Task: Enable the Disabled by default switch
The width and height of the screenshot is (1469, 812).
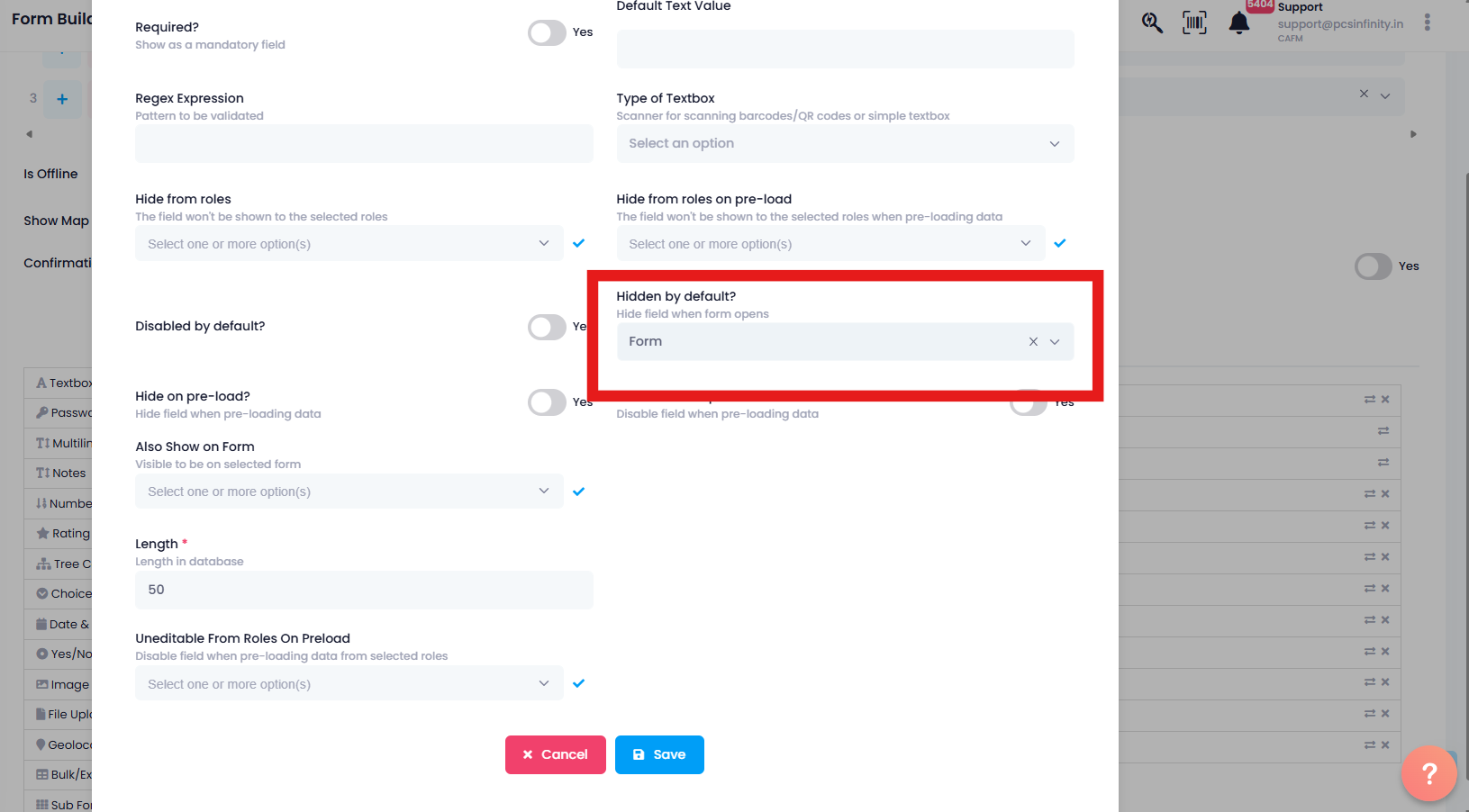Action: (547, 327)
